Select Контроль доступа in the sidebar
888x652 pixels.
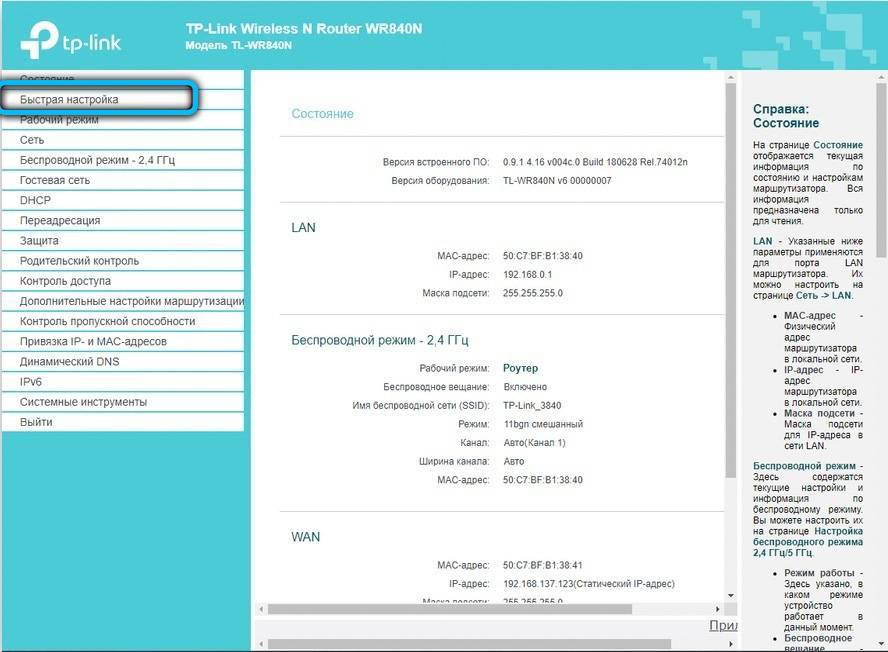(66, 281)
